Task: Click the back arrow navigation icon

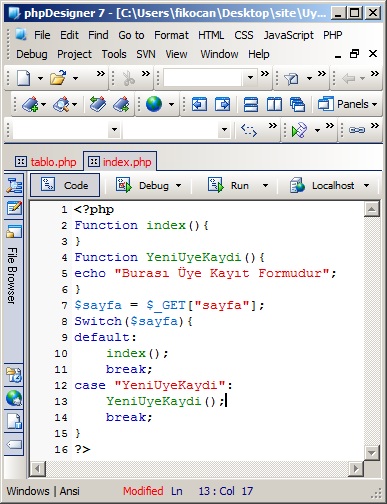Action: tap(349, 79)
